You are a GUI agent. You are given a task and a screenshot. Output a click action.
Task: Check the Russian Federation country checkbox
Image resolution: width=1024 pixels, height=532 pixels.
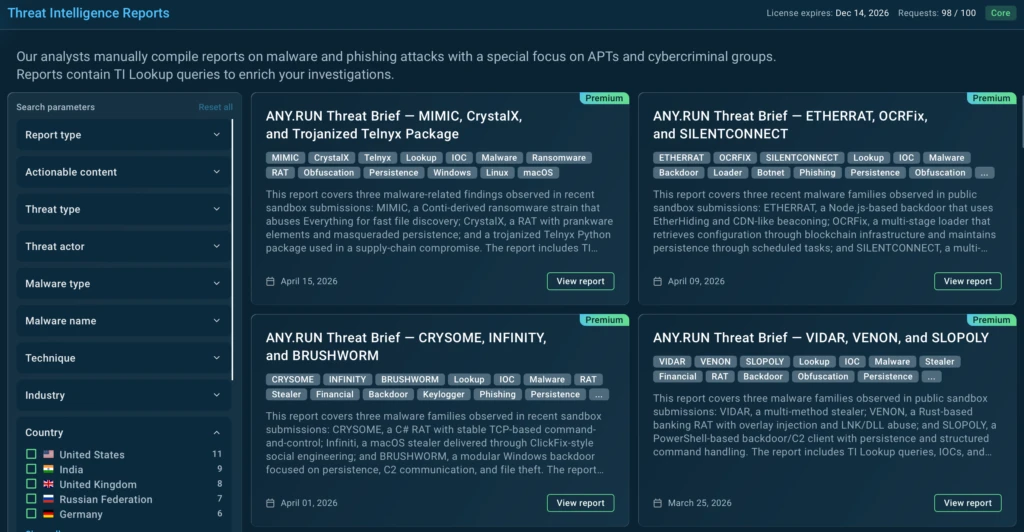(31, 499)
